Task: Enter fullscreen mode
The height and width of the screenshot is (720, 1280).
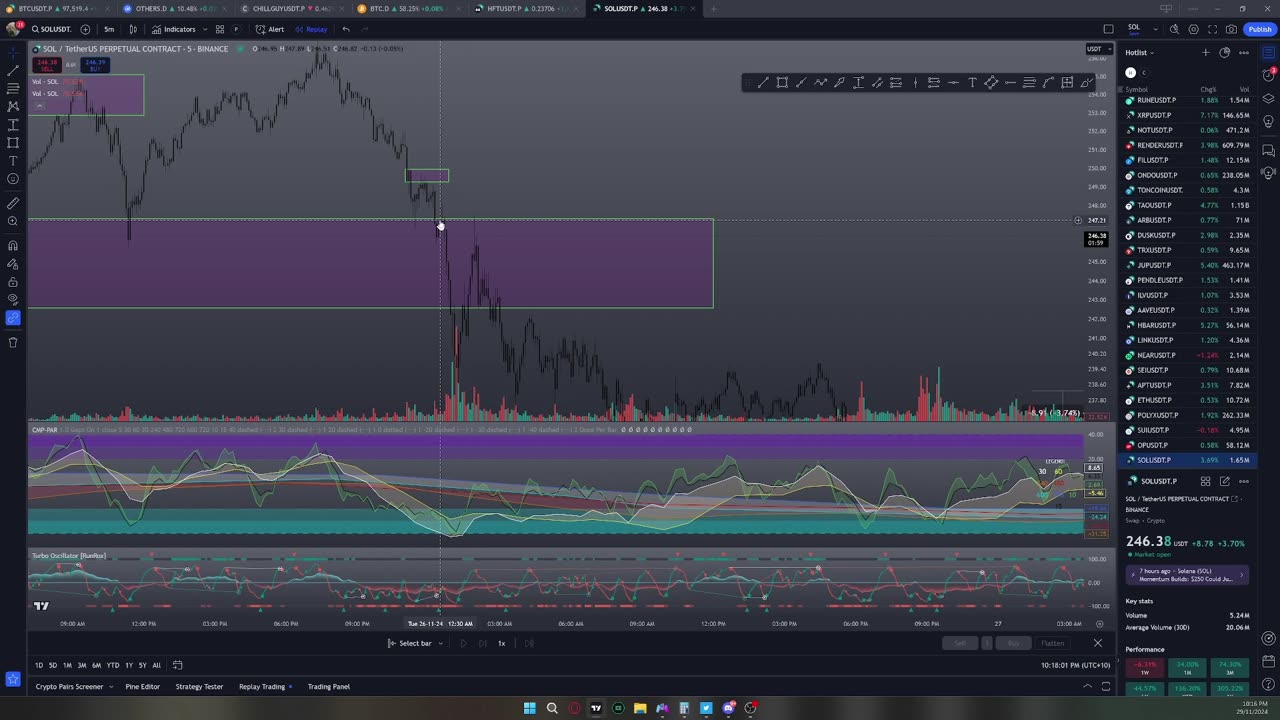Action: pos(1212,29)
